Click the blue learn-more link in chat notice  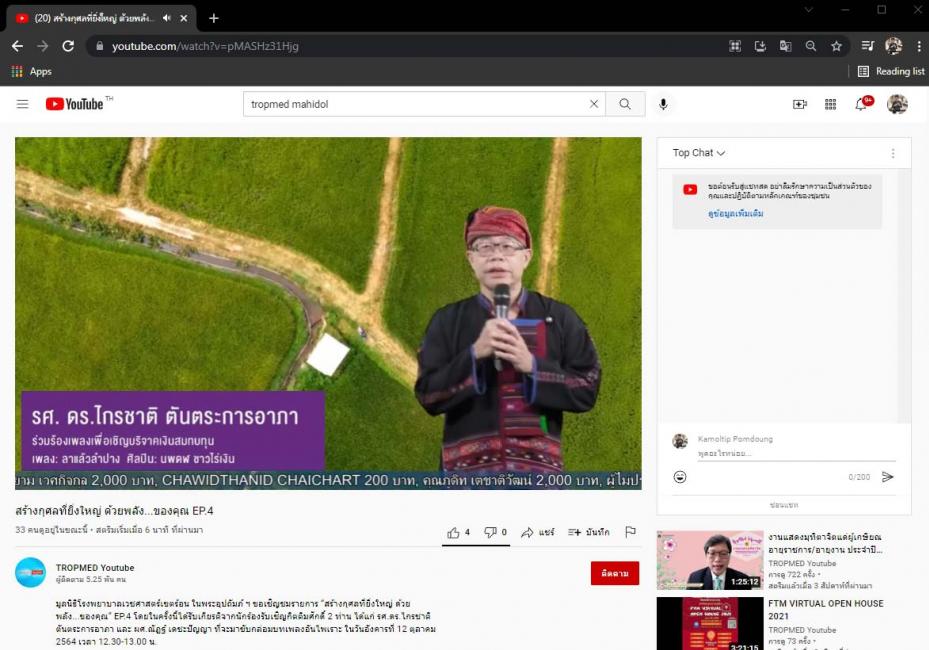click(735, 213)
